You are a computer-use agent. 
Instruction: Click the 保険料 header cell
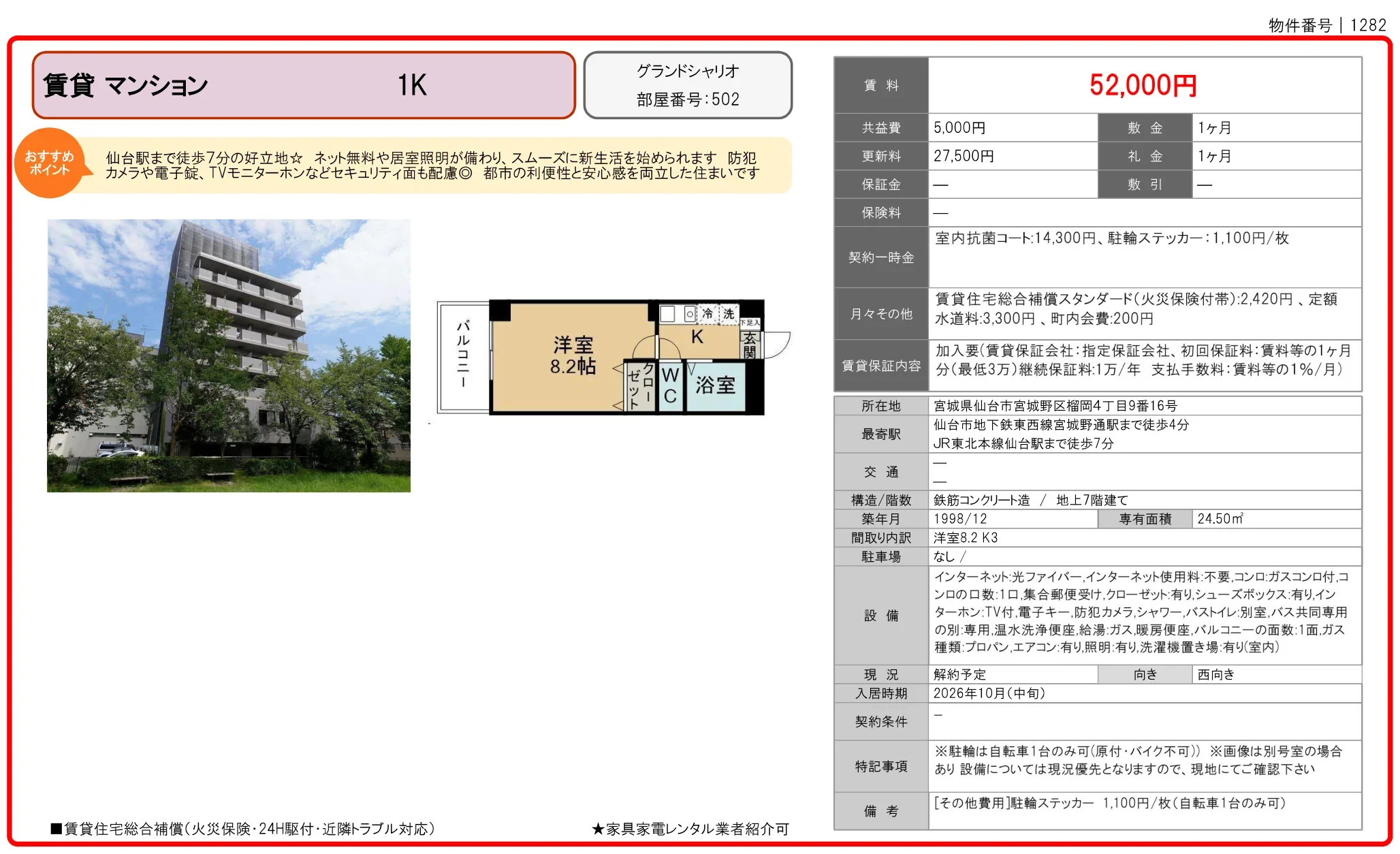click(x=881, y=212)
